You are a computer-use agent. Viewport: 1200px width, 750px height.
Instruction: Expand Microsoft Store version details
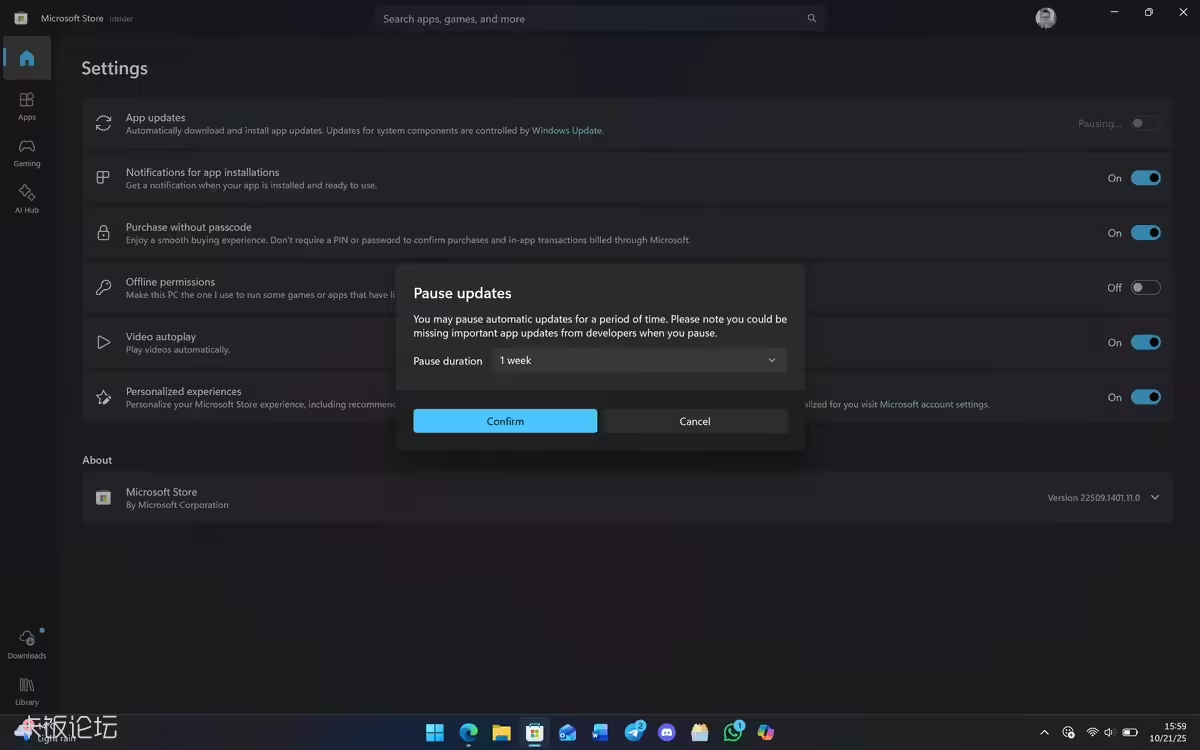[1155, 498]
